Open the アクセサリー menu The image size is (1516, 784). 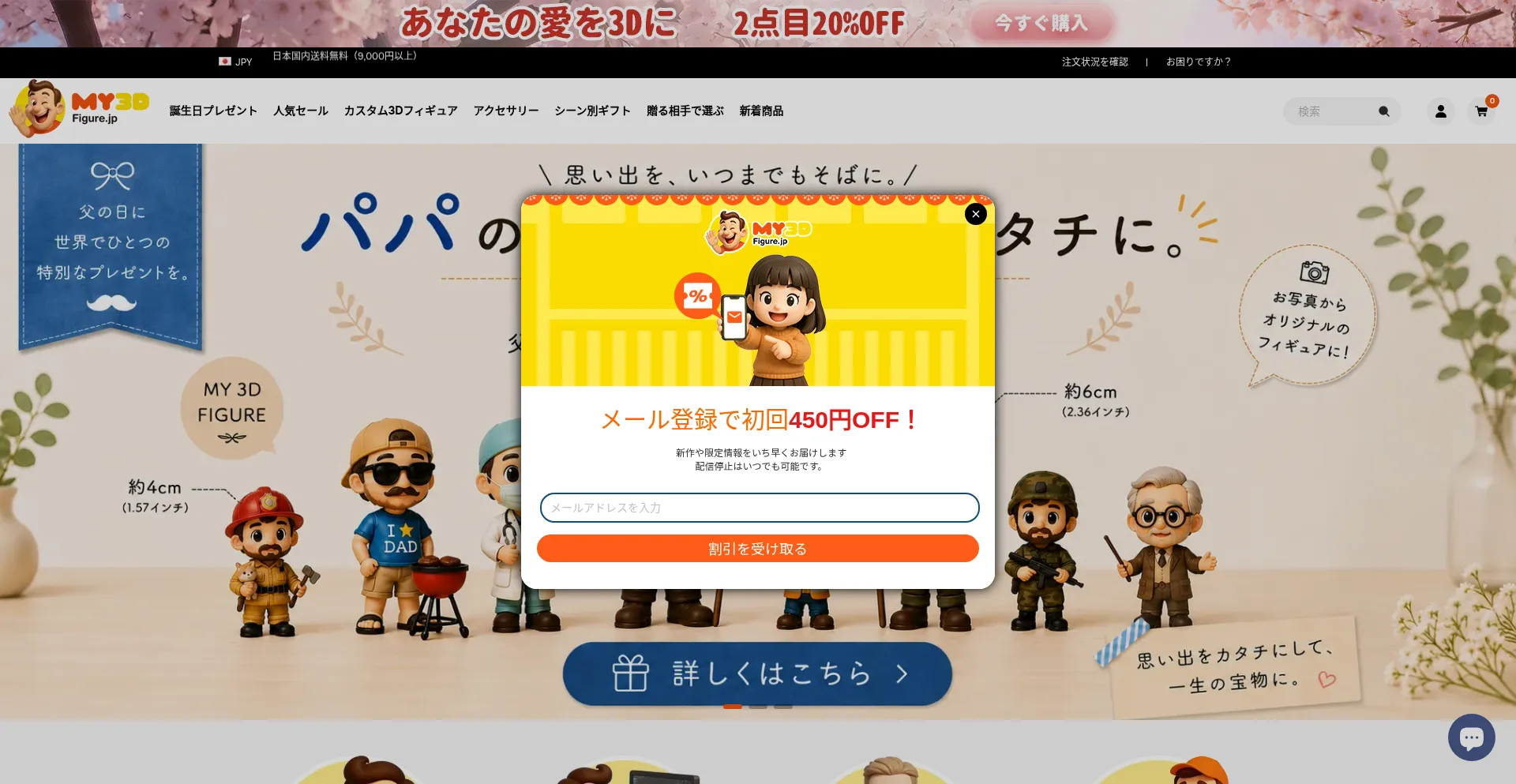[506, 111]
